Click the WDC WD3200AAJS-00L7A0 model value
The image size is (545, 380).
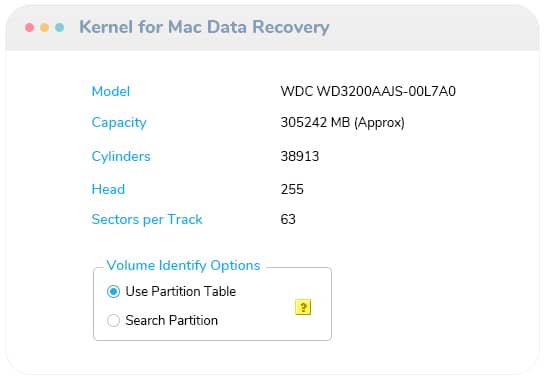368,91
